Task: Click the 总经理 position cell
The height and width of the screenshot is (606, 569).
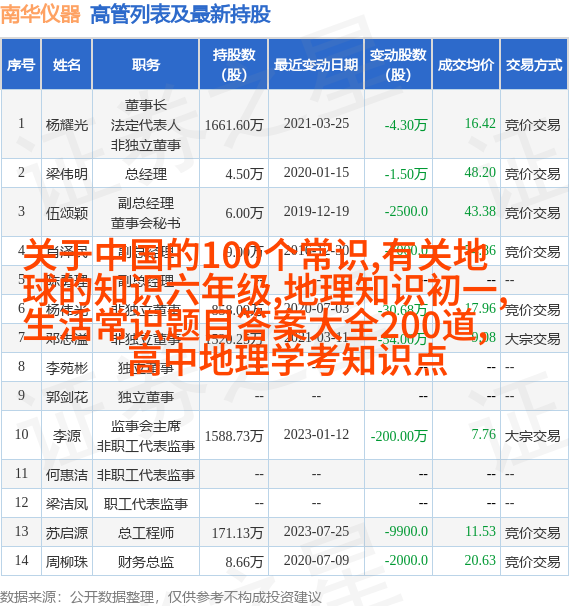Action: click(146, 174)
